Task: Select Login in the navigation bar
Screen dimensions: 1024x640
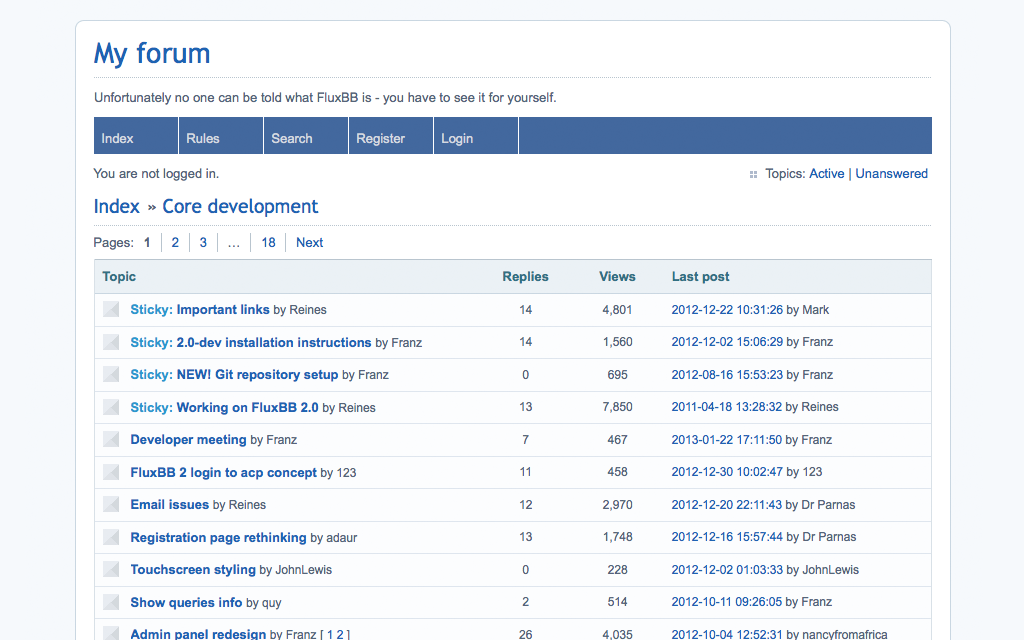Action: (457, 138)
